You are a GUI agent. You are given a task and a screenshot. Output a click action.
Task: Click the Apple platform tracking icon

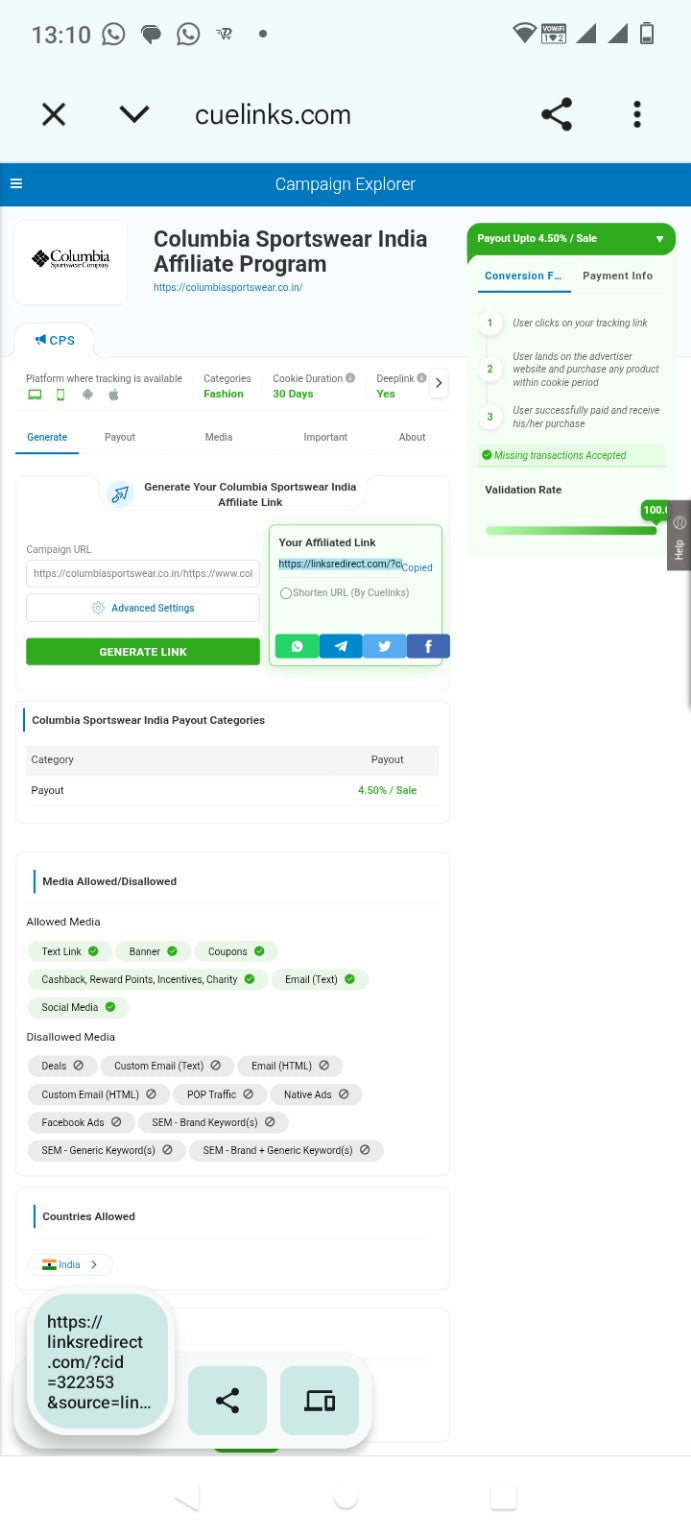point(113,394)
